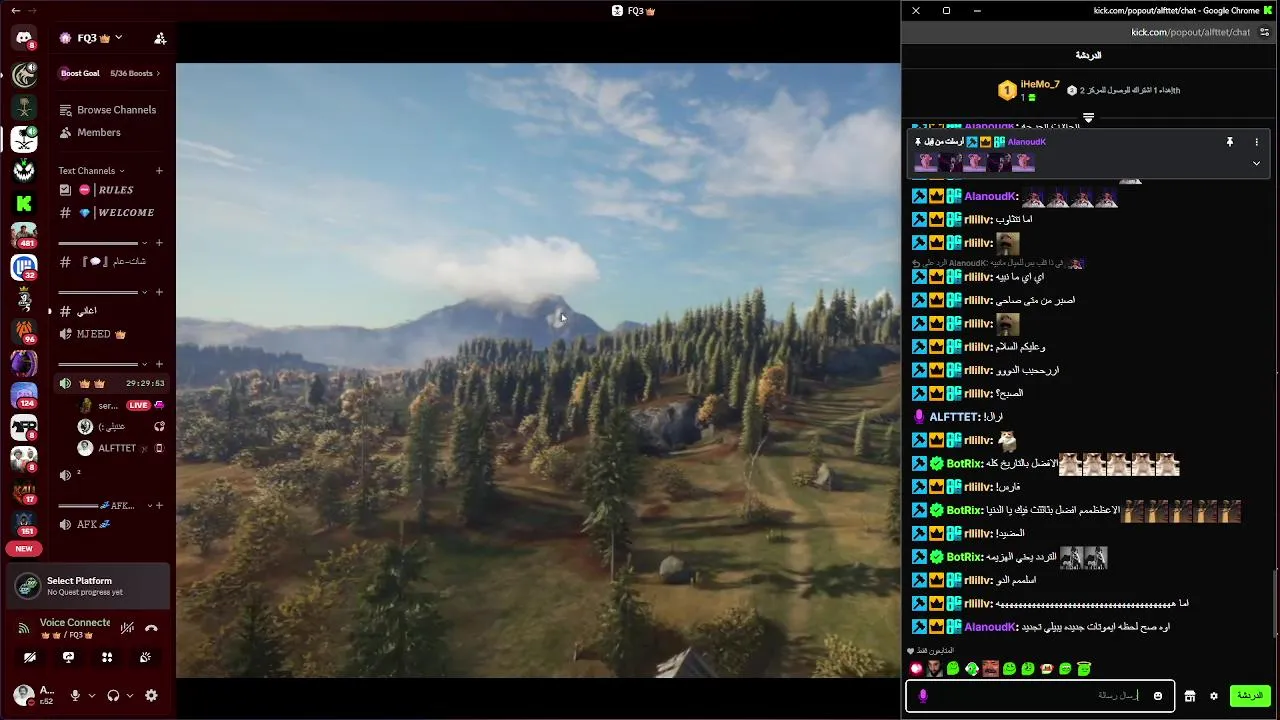Open the WELCOME channel

point(109,212)
